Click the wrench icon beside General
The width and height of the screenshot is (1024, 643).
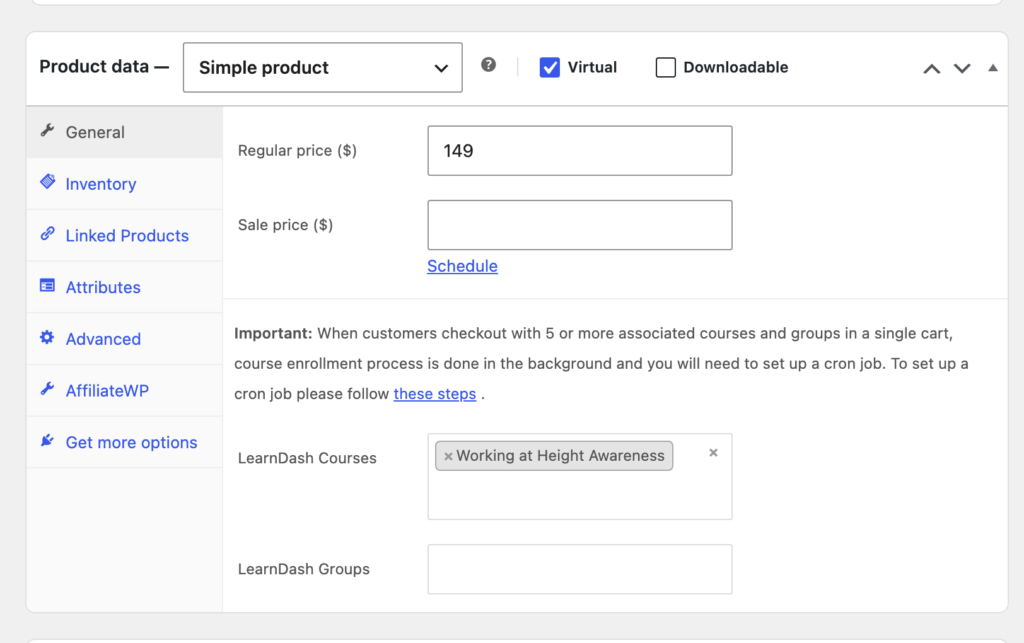coord(47,131)
